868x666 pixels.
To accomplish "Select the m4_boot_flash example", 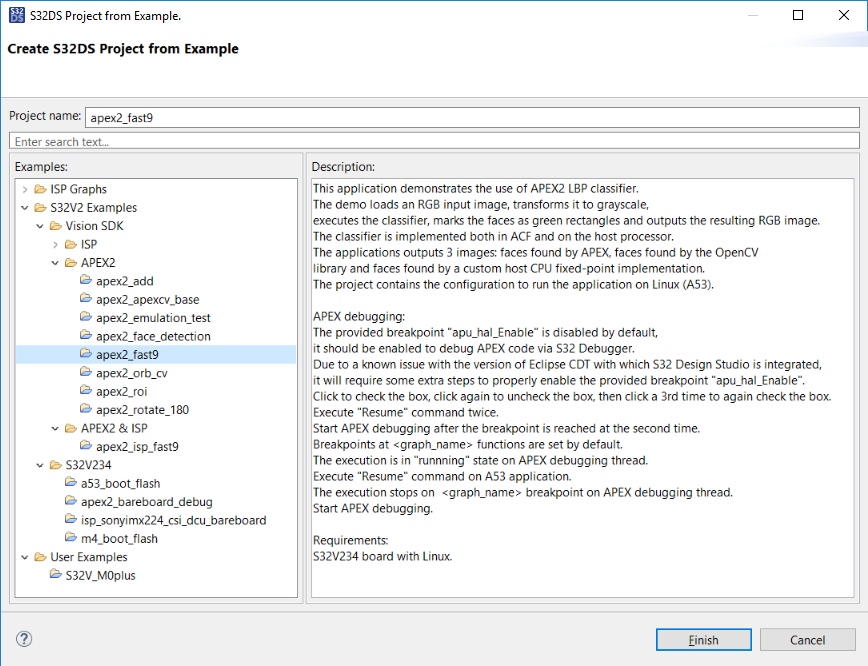I will point(119,539).
